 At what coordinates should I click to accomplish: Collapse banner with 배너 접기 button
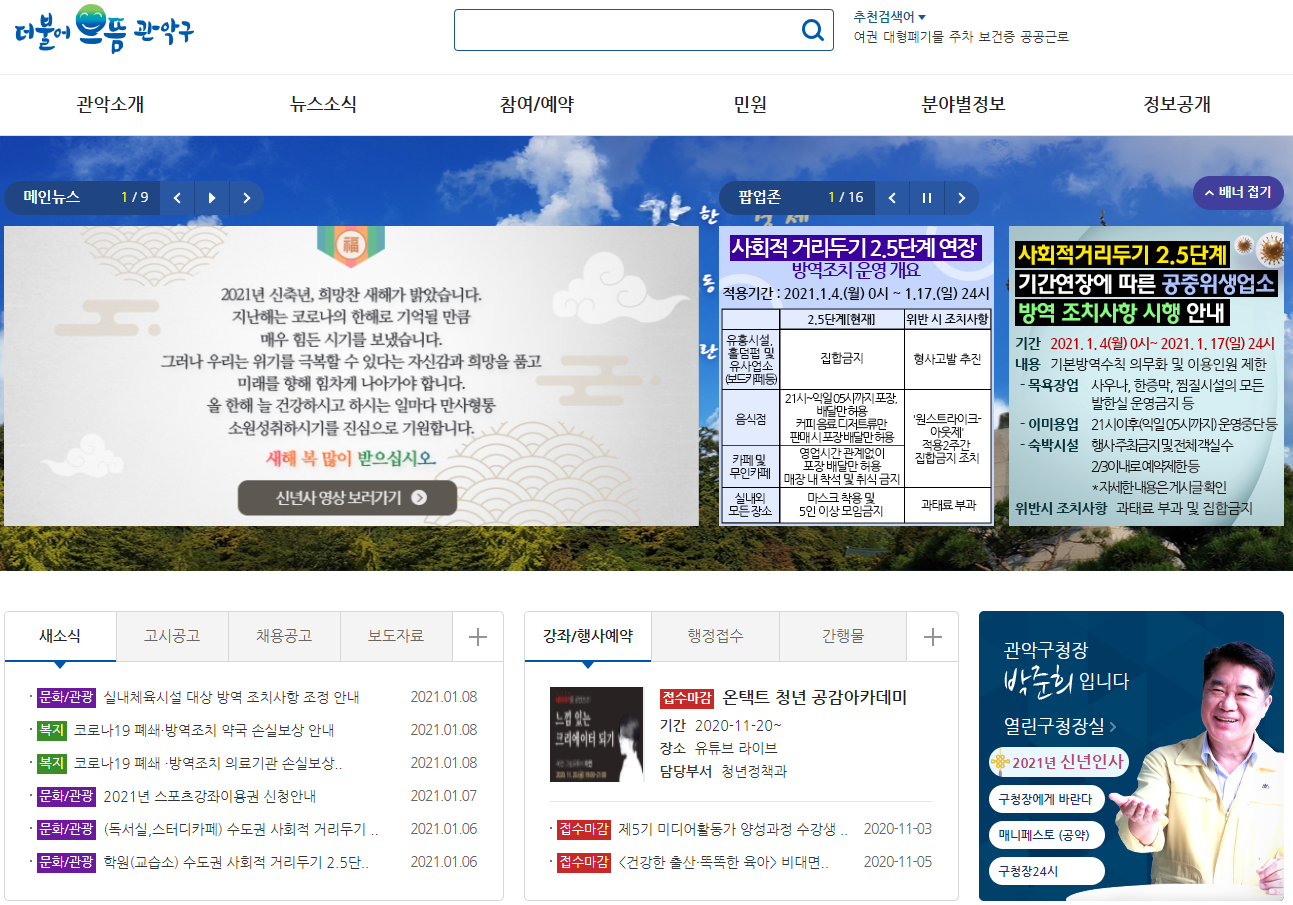click(x=1238, y=193)
